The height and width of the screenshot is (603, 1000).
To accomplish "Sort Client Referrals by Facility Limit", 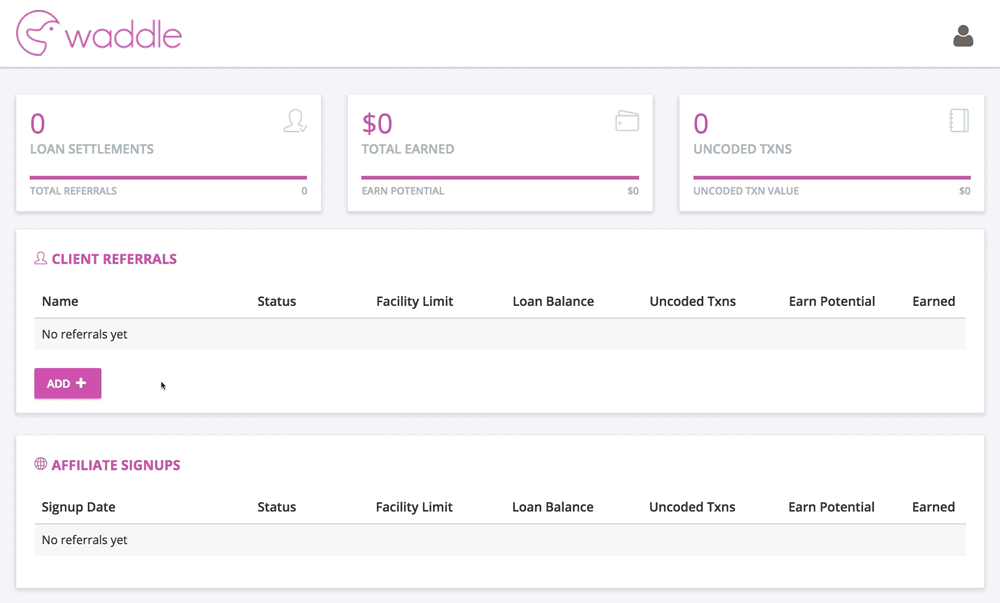I will [x=415, y=302].
